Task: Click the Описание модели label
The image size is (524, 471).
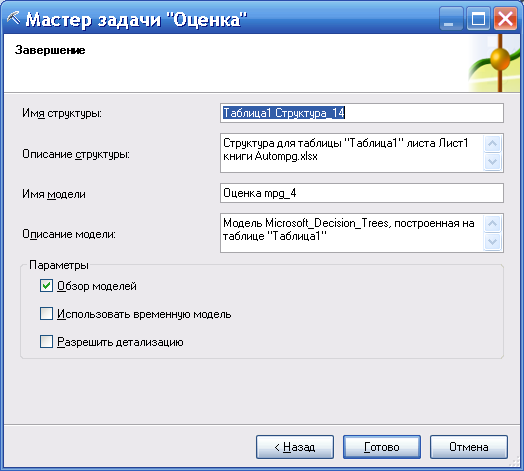Action: 69,234
